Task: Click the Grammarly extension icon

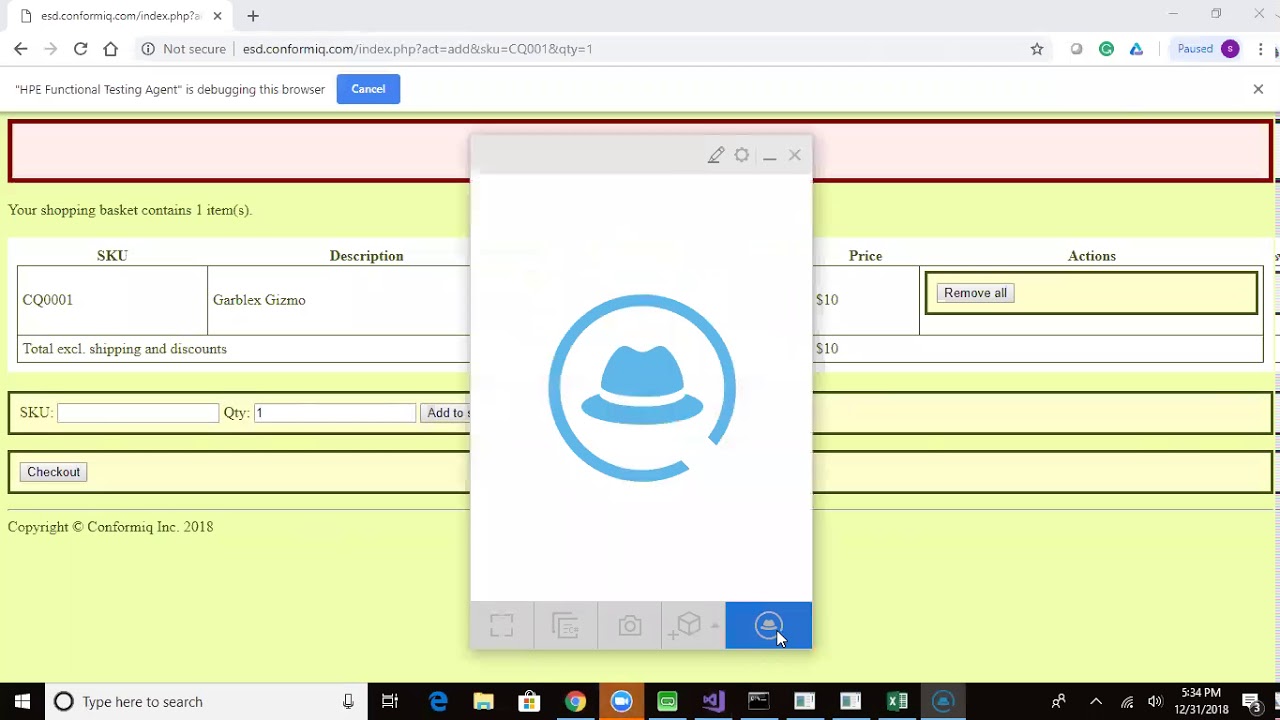Action: coord(1107,49)
